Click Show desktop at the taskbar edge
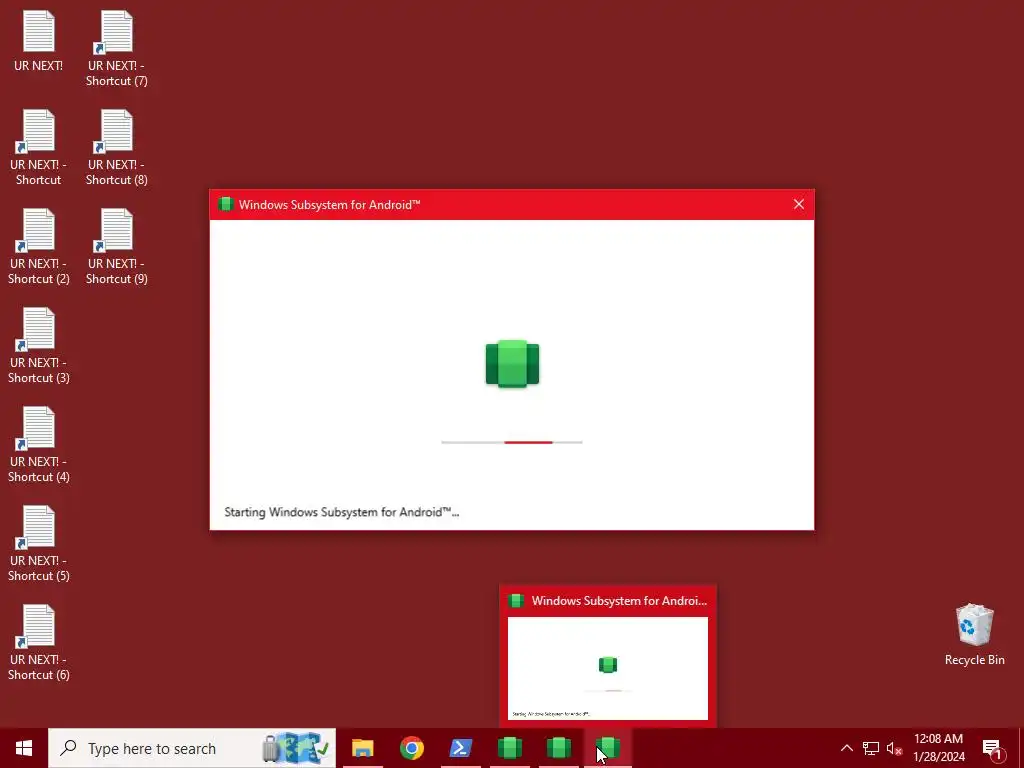Image resolution: width=1024 pixels, height=768 pixels. coord(1021,748)
